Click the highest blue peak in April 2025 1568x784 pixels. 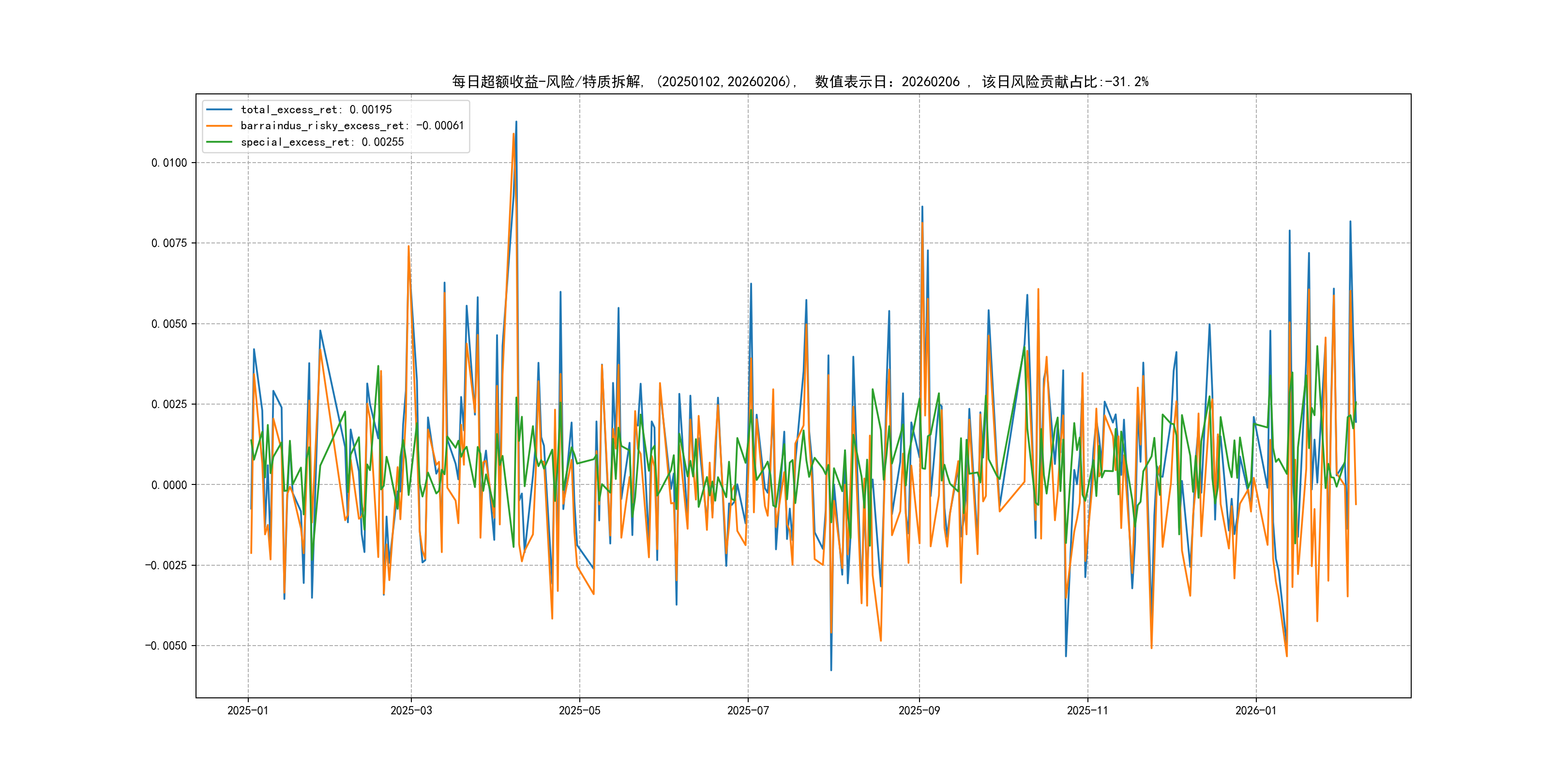(516, 122)
